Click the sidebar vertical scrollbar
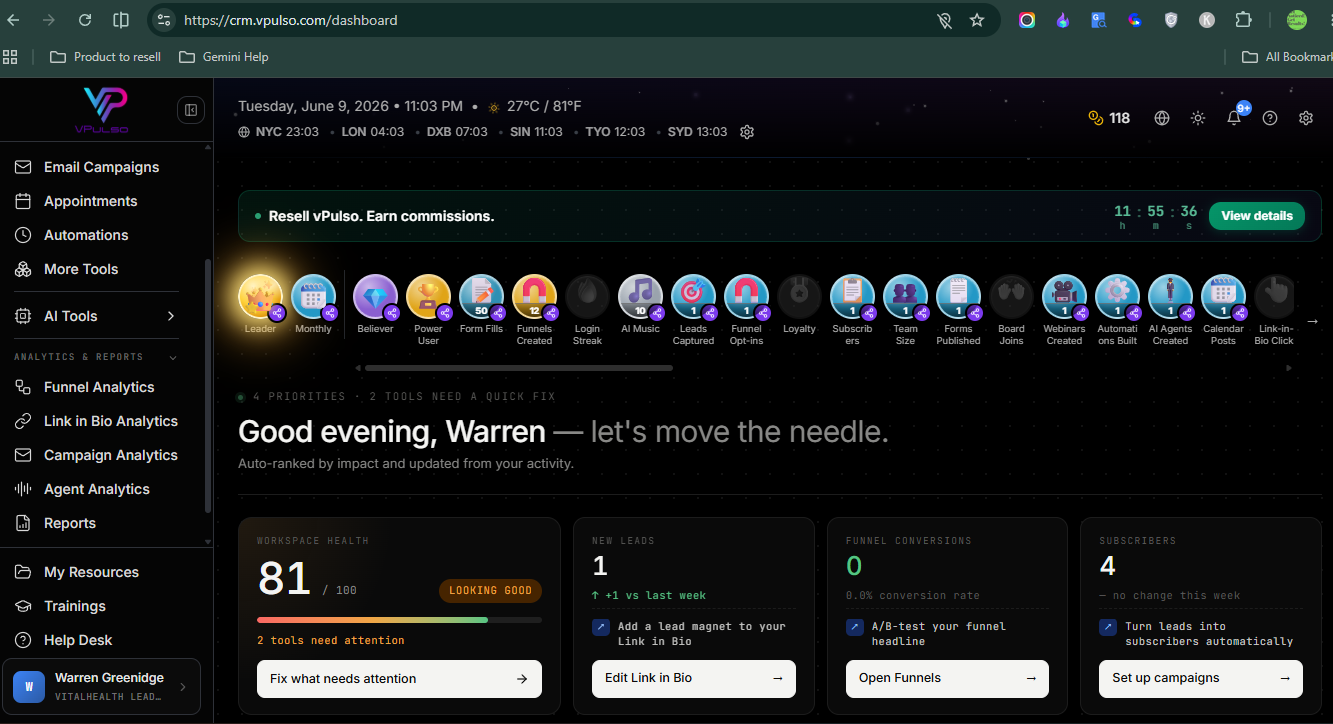This screenshot has height=724, width=1333. coord(208,386)
